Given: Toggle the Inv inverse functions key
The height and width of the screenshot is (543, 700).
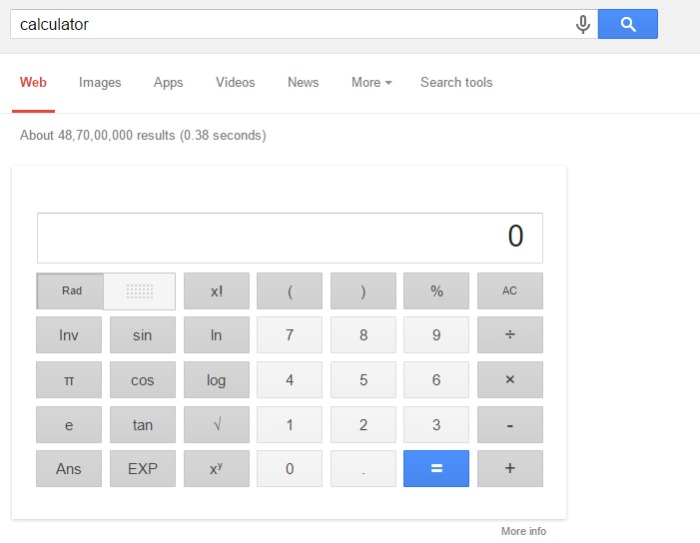Looking at the screenshot, I should coord(69,335).
